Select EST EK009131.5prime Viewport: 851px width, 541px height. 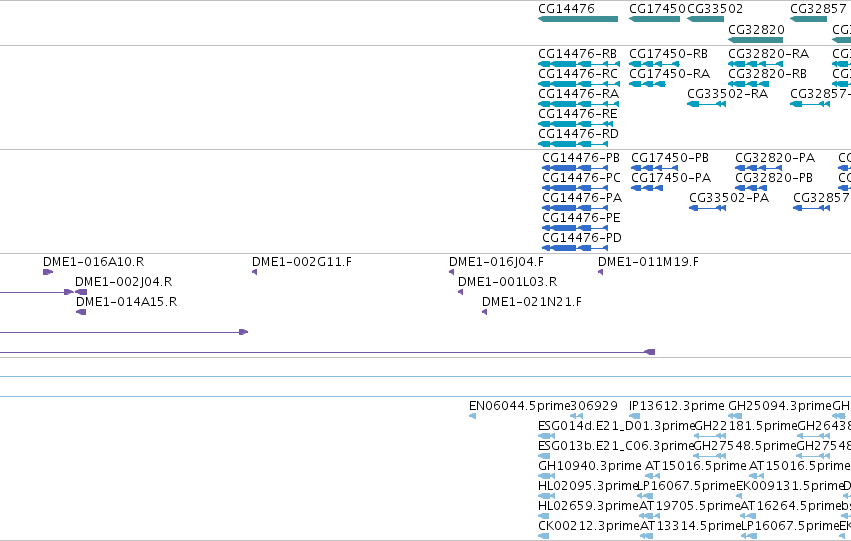point(789,487)
